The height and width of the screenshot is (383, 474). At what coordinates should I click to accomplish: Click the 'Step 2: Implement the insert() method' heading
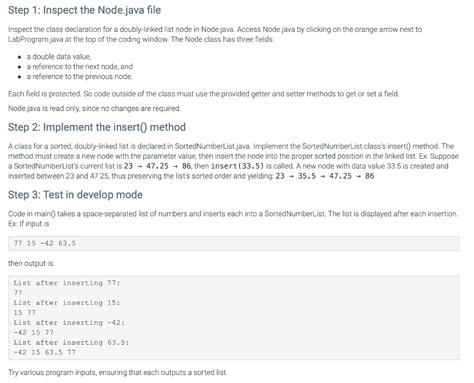(97, 127)
